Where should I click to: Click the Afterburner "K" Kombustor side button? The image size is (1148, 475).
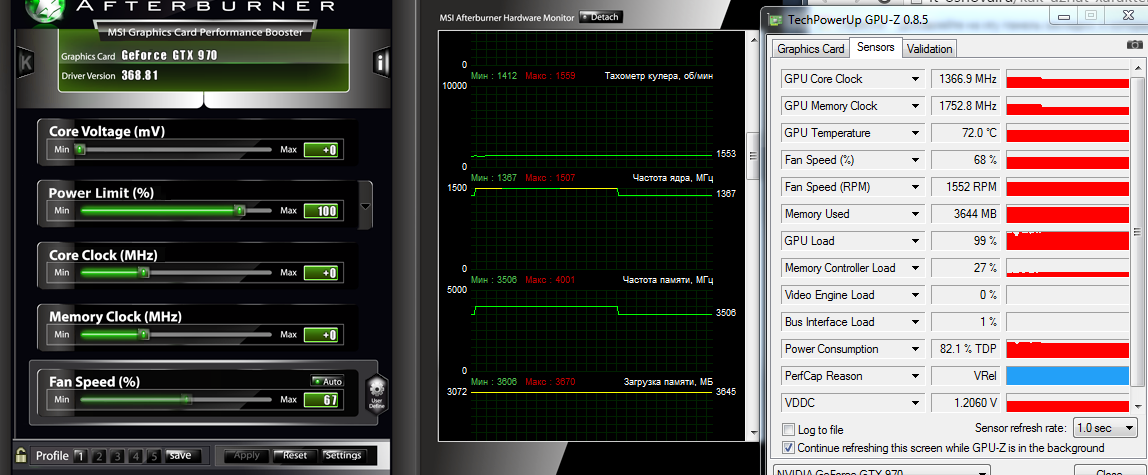tap(26, 62)
